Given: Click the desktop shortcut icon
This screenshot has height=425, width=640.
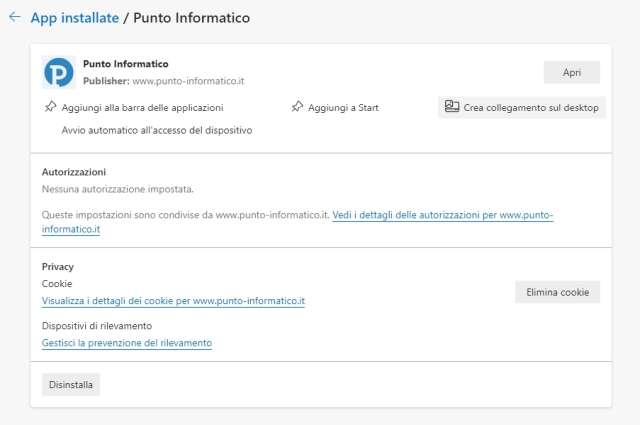Looking at the screenshot, I should [x=452, y=107].
